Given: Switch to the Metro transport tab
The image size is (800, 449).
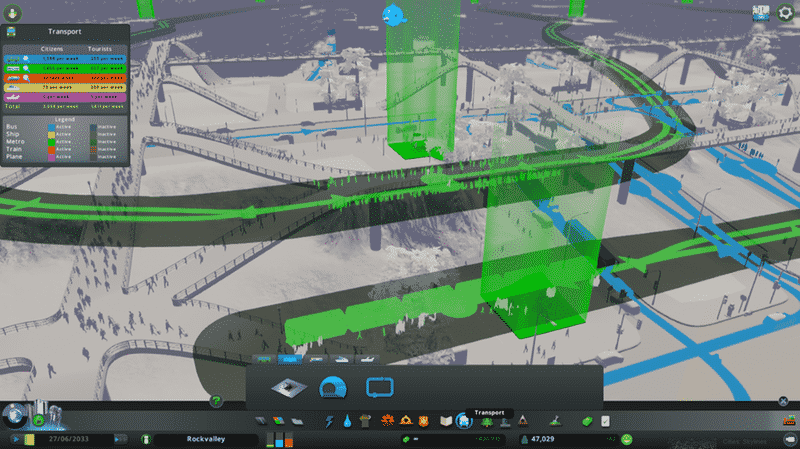Looking at the screenshot, I should point(290,358).
